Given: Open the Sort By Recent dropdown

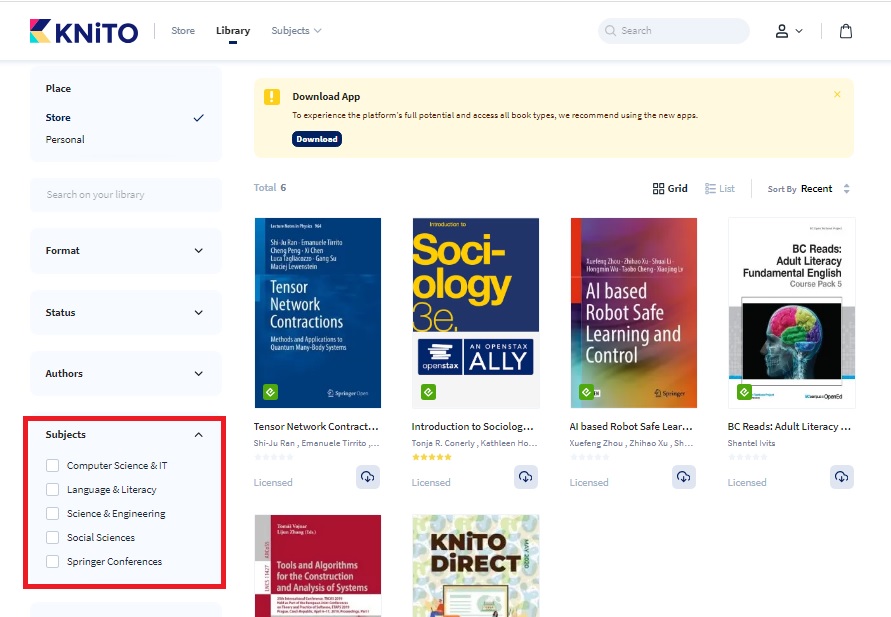Looking at the screenshot, I should click(x=809, y=188).
